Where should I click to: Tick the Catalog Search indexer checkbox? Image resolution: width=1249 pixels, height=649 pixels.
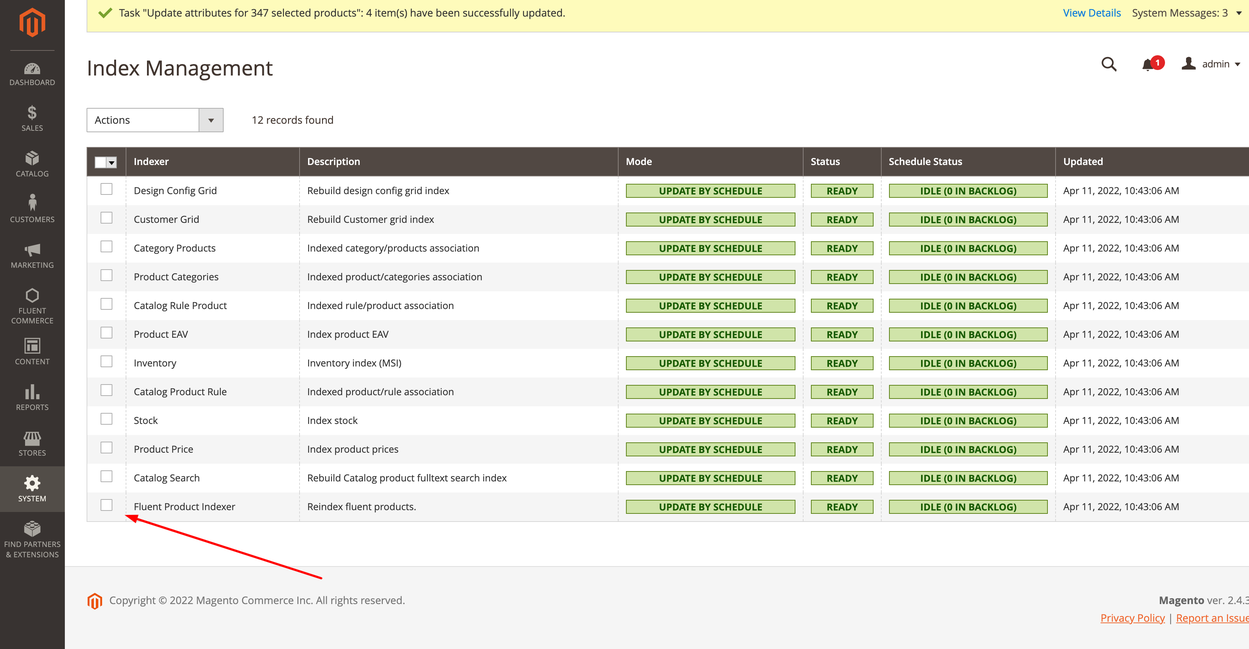(x=106, y=477)
